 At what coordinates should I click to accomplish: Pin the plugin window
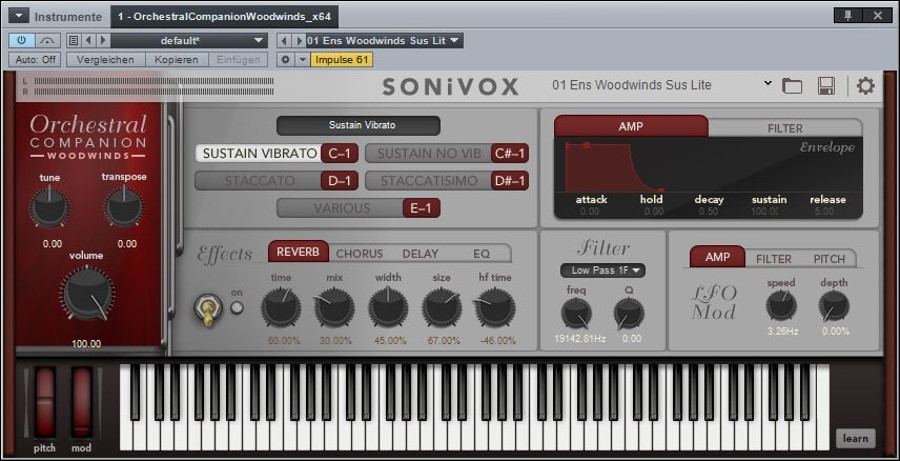(x=848, y=16)
